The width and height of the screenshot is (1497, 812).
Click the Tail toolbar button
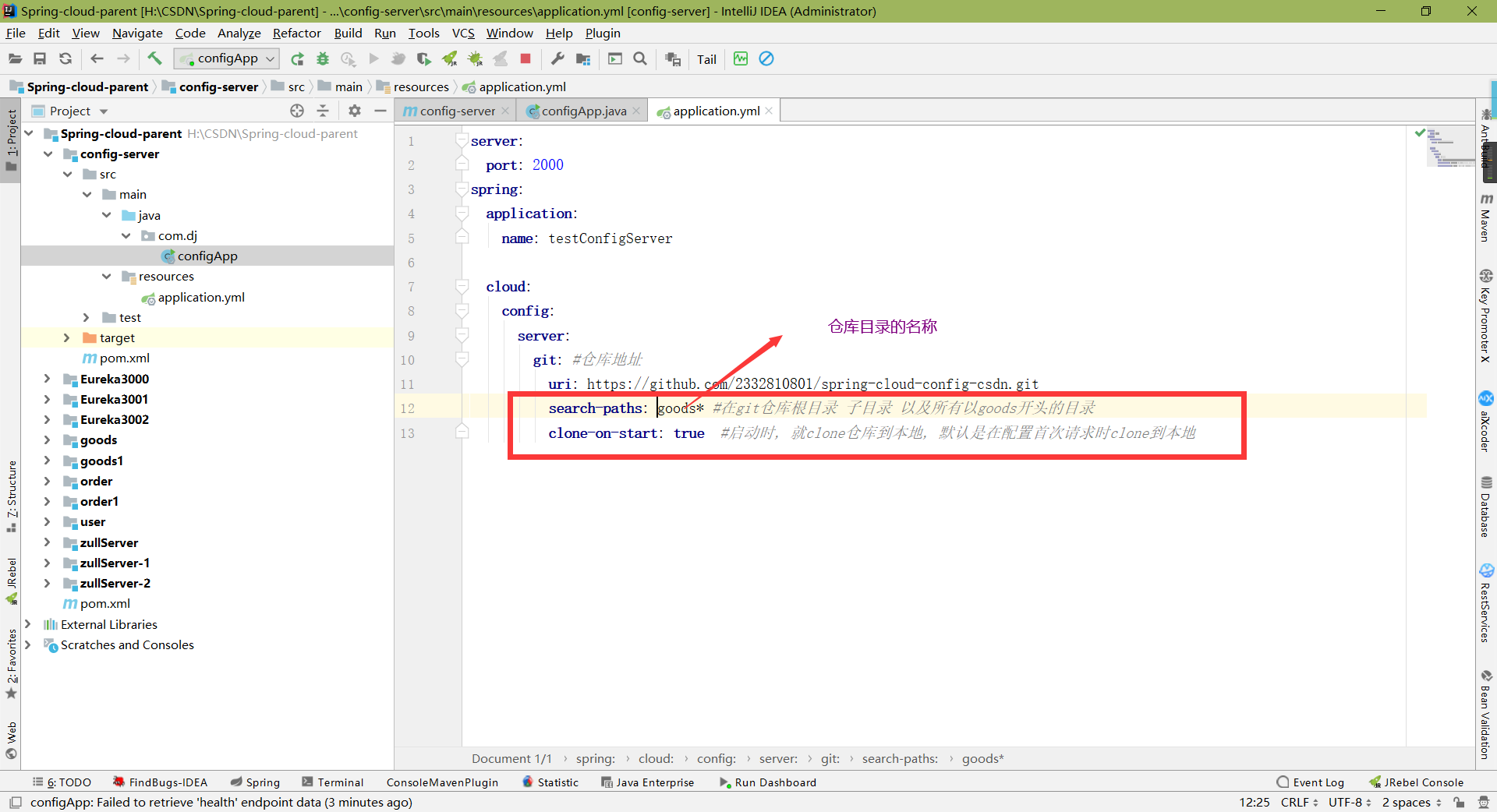pos(706,59)
